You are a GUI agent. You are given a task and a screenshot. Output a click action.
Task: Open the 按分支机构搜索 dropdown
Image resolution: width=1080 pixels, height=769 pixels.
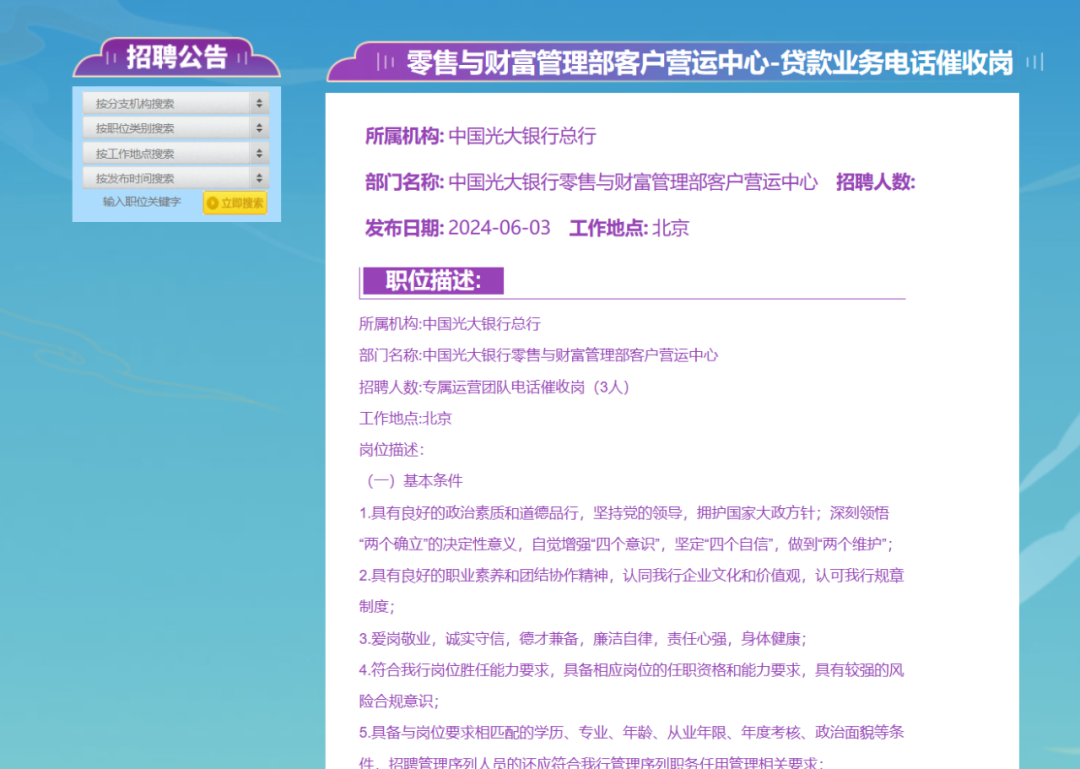176,103
